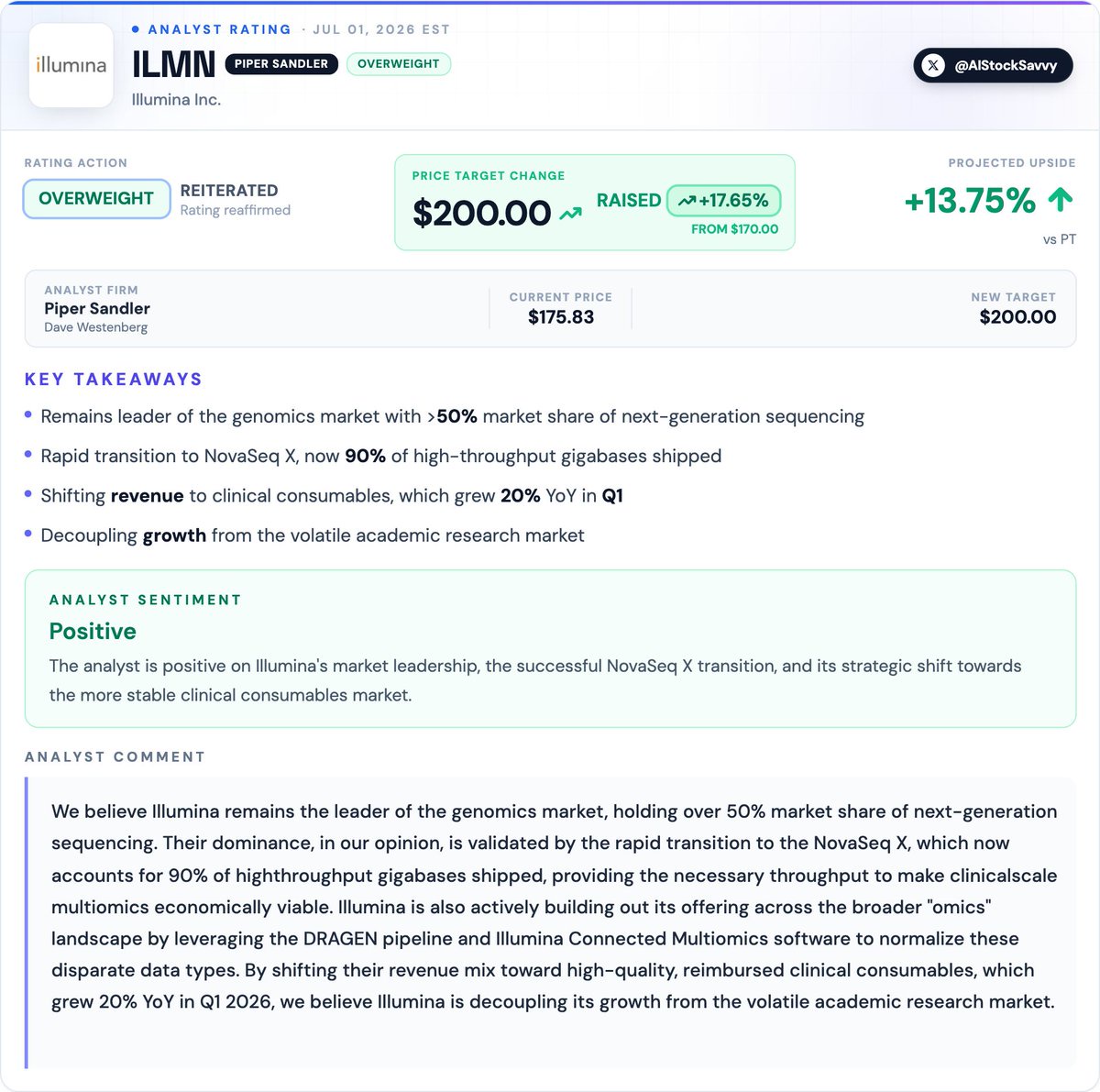Click the outlined OVERWEIGHT rating action pill
Image resolution: width=1100 pixels, height=1092 pixels.
pos(96,199)
